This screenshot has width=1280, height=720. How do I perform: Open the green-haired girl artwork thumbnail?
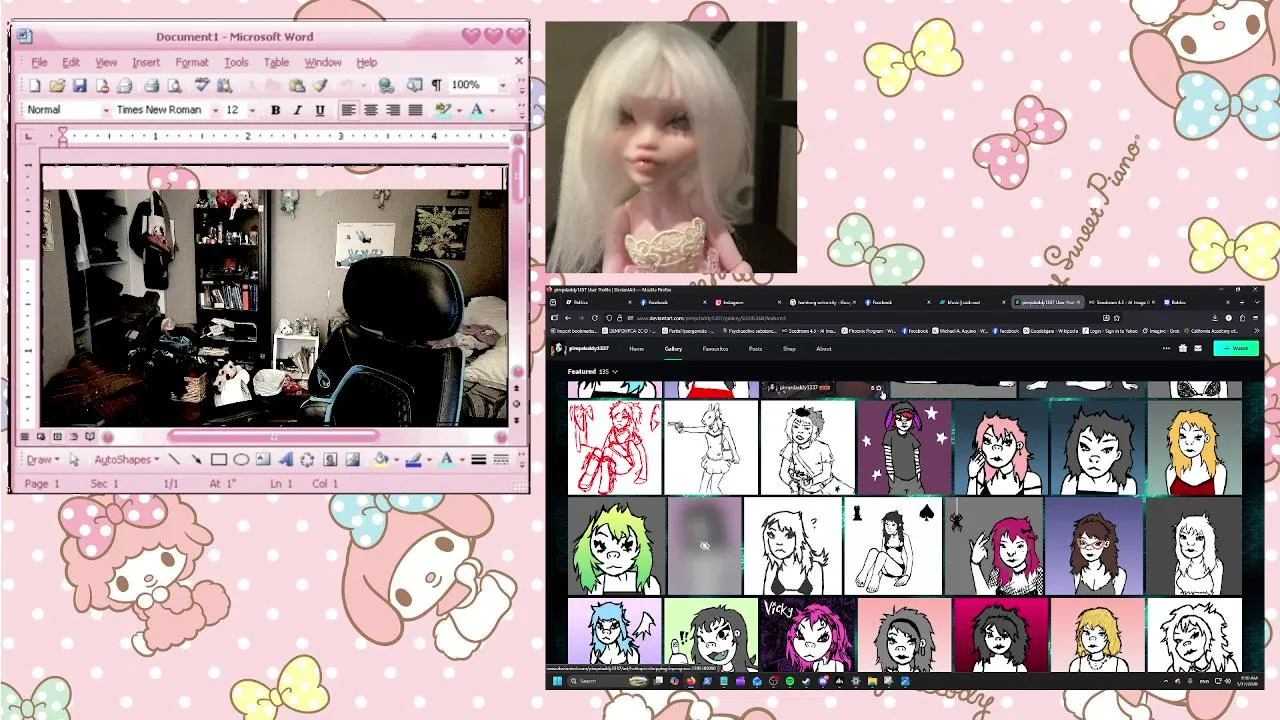615,547
